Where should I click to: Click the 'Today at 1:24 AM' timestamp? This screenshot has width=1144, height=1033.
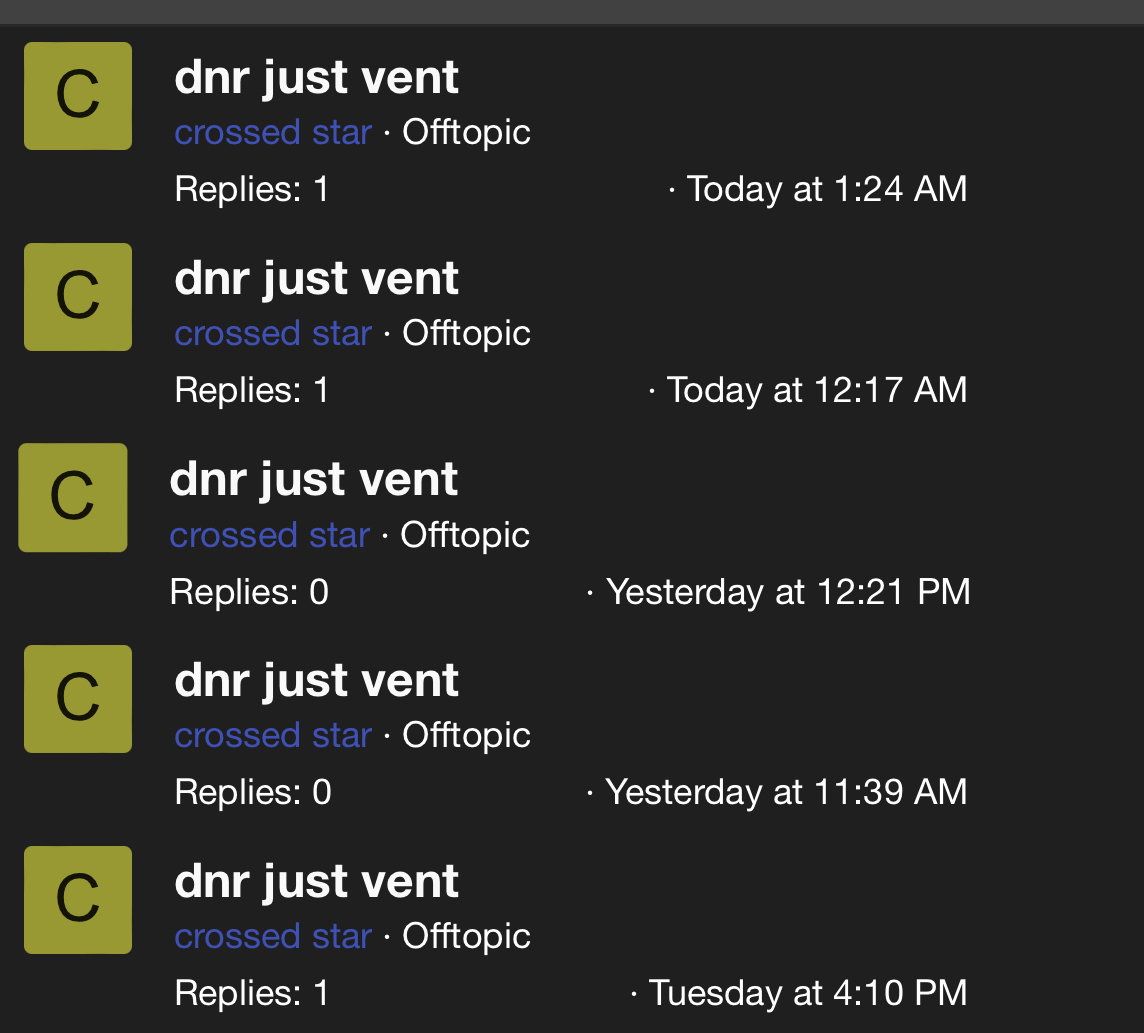[x=827, y=189]
